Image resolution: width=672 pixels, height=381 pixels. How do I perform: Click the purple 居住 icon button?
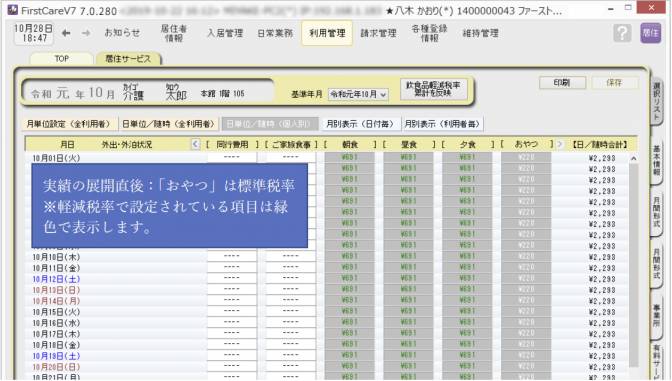click(x=651, y=33)
